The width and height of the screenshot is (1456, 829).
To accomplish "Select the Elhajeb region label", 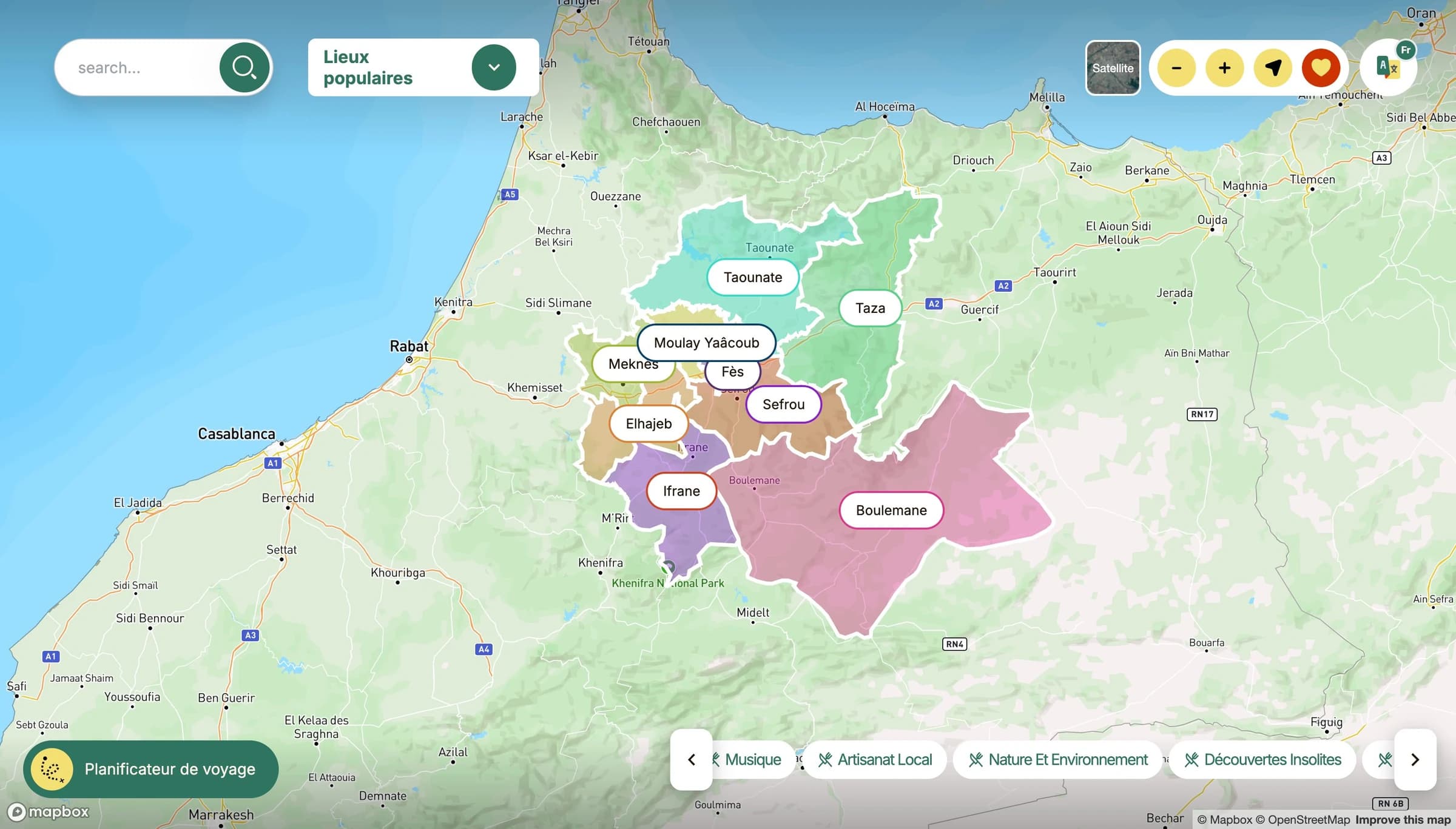I will tap(649, 424).
